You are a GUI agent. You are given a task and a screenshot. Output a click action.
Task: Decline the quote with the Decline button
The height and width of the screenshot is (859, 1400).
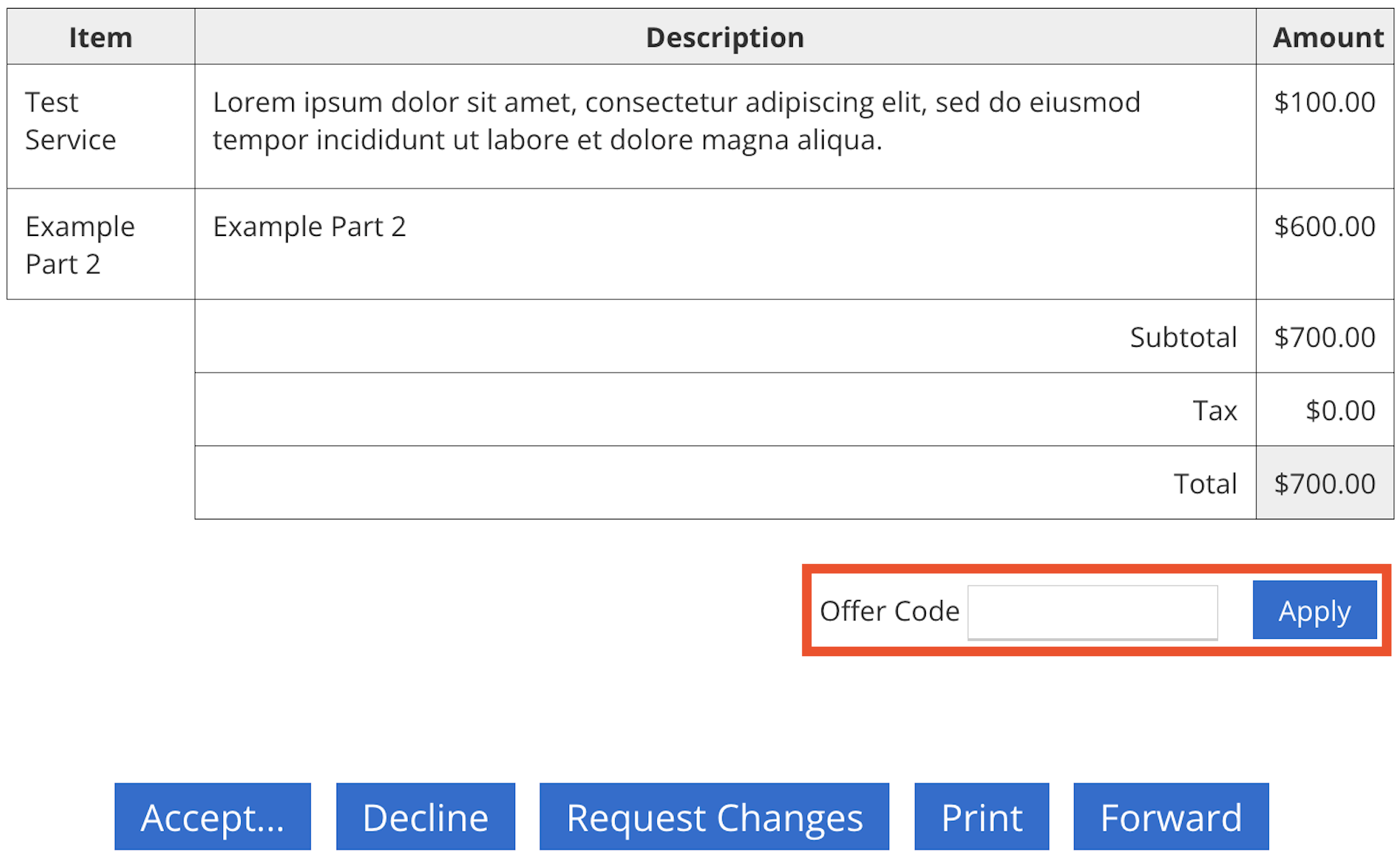click(x=425, y=817)
